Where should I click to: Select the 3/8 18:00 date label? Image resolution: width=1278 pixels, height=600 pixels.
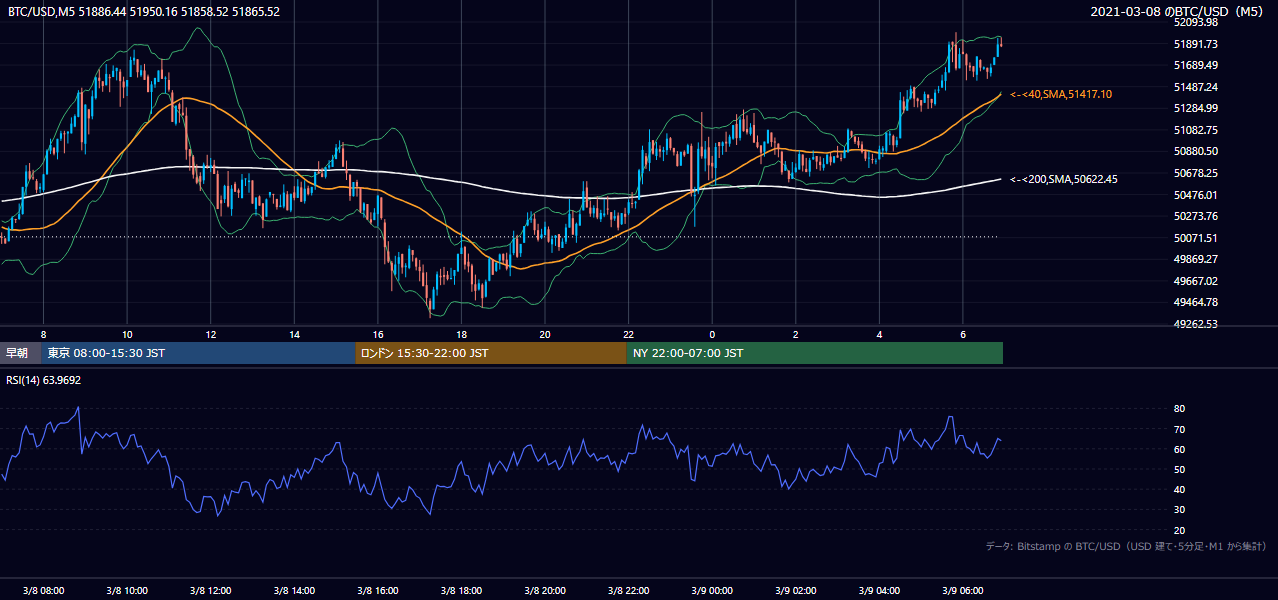[x=461, y=591]
